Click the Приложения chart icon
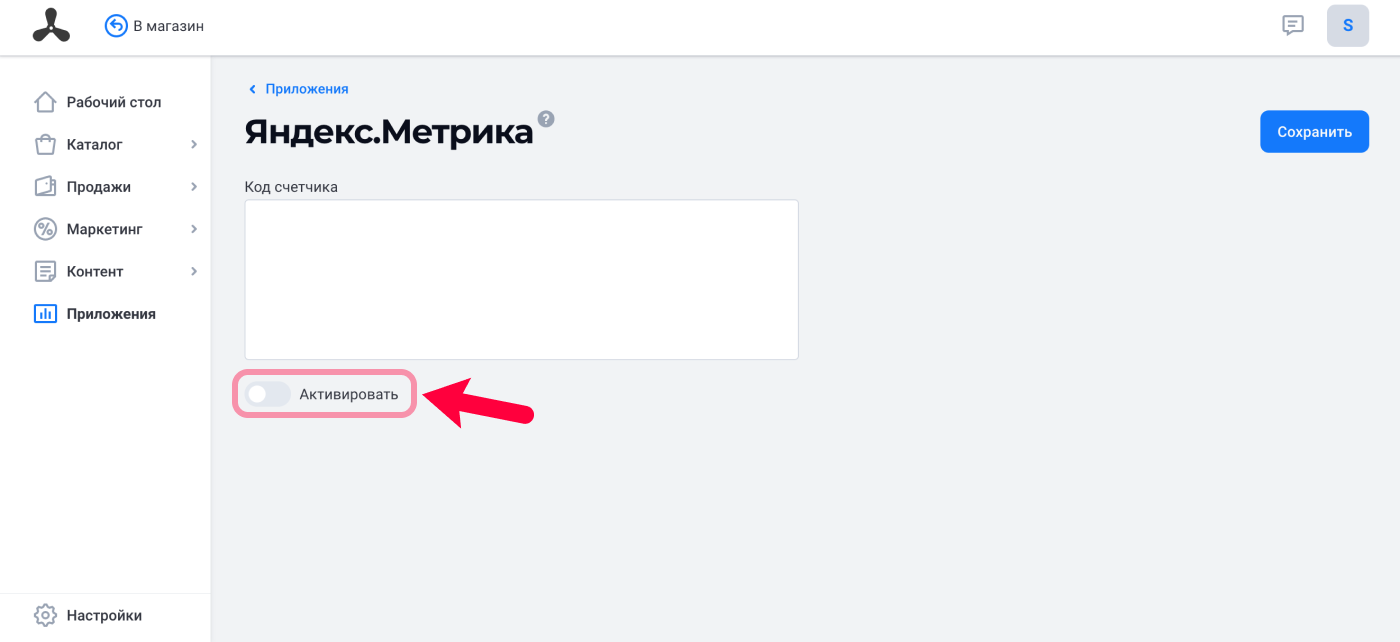The width and height of the screenshot is (1400, 642). (x=45, y=314)
